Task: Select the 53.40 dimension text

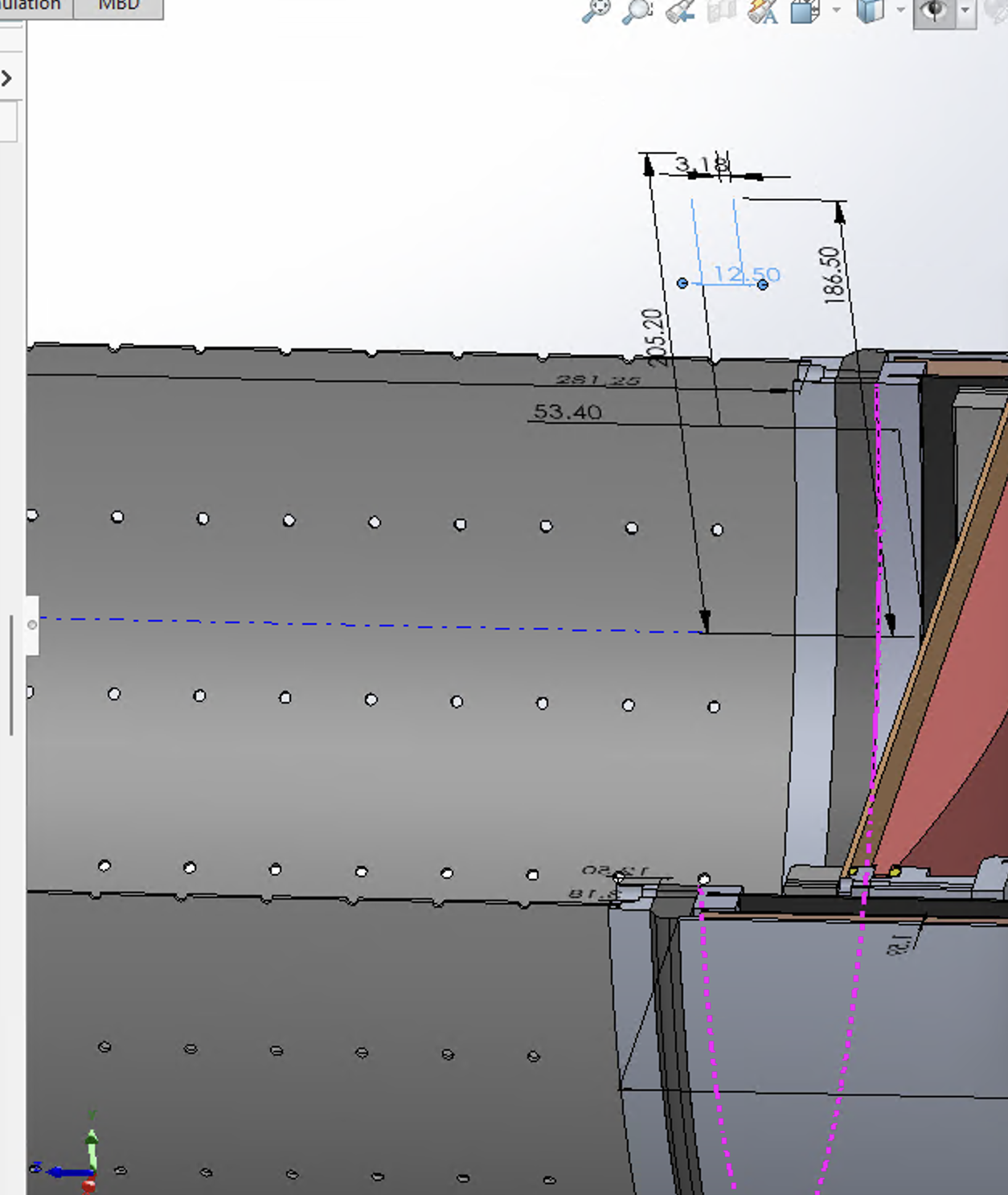Action: [x=568, y=412]
